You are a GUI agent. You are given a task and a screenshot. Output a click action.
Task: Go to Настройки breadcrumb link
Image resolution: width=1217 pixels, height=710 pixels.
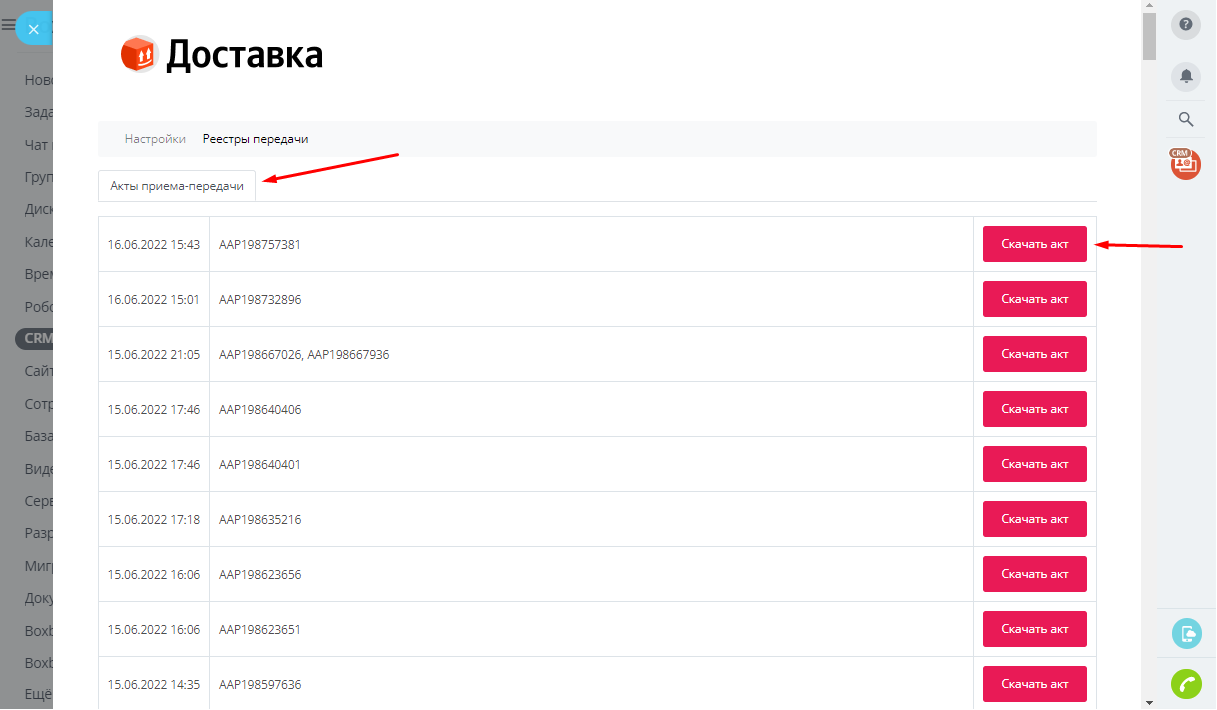pyautogui.click(x=155, y=139)
